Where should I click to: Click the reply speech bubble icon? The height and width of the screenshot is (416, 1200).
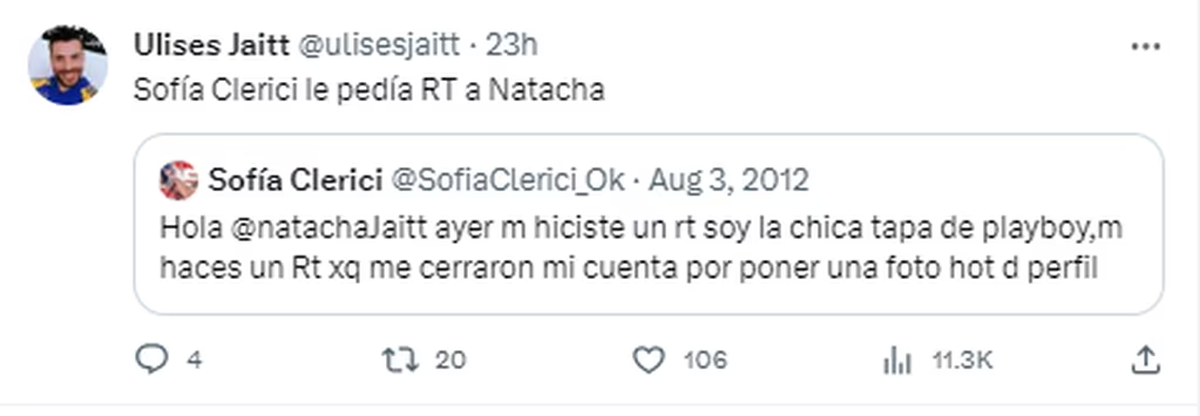point(150,360)
